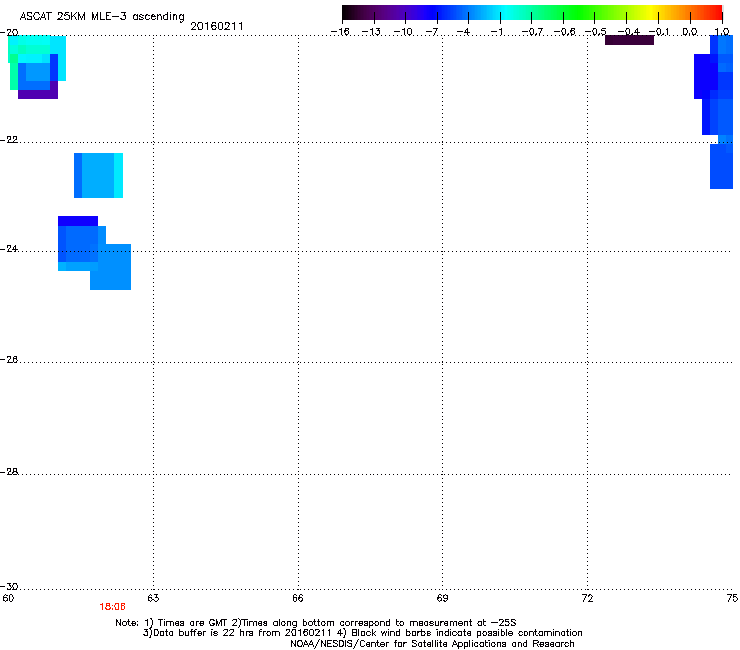
Task: Click the red 18:06 time stamp
Action: coord(112,607)
